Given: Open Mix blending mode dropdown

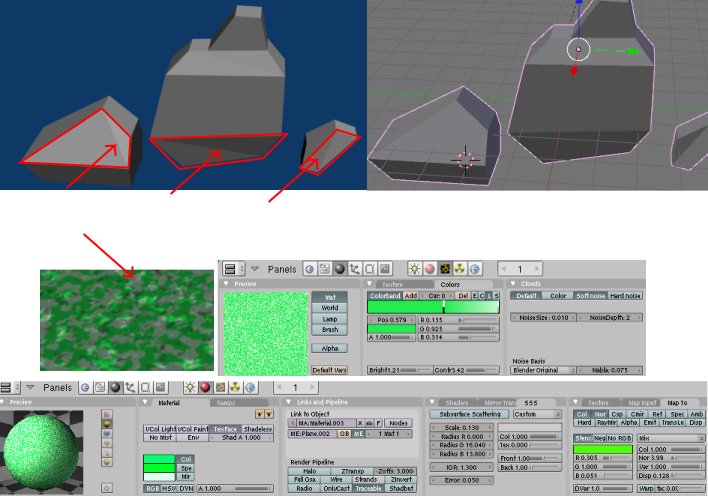Looking at the screenshot, I should pyautogui.click(x=671, y=439).
